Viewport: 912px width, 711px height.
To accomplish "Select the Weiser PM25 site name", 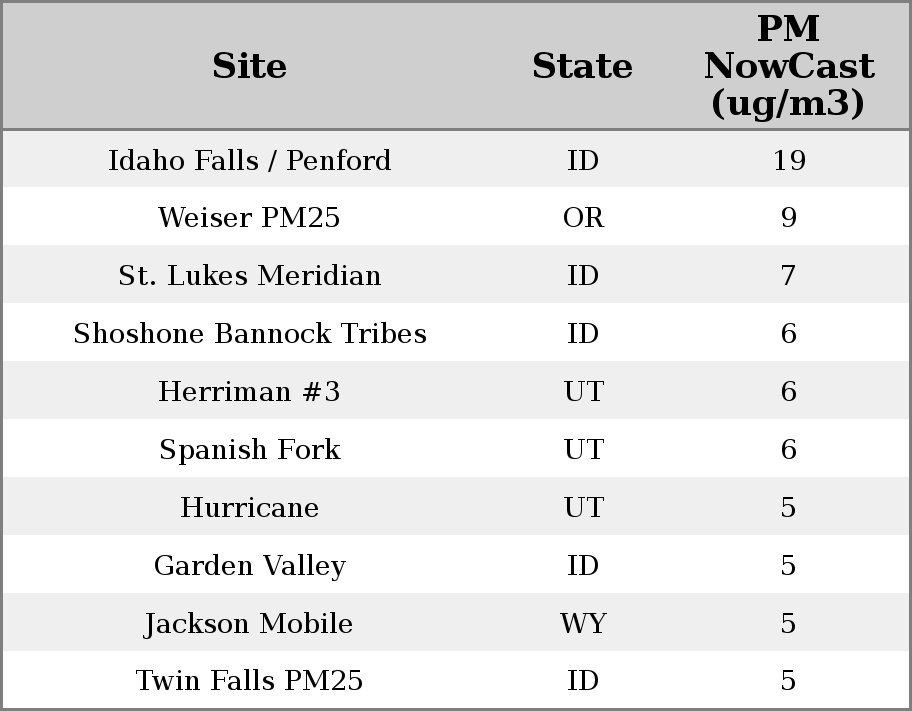I will 249,218.
